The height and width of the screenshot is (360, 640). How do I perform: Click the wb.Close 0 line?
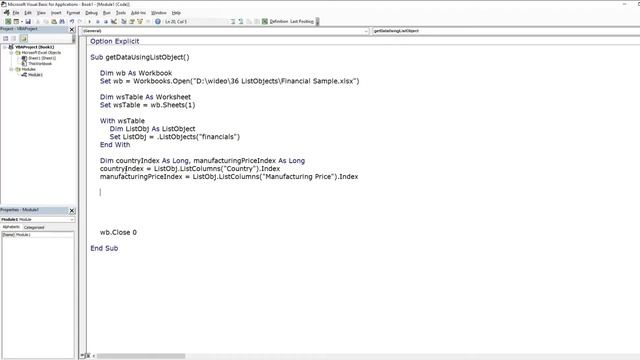[118, 232]
